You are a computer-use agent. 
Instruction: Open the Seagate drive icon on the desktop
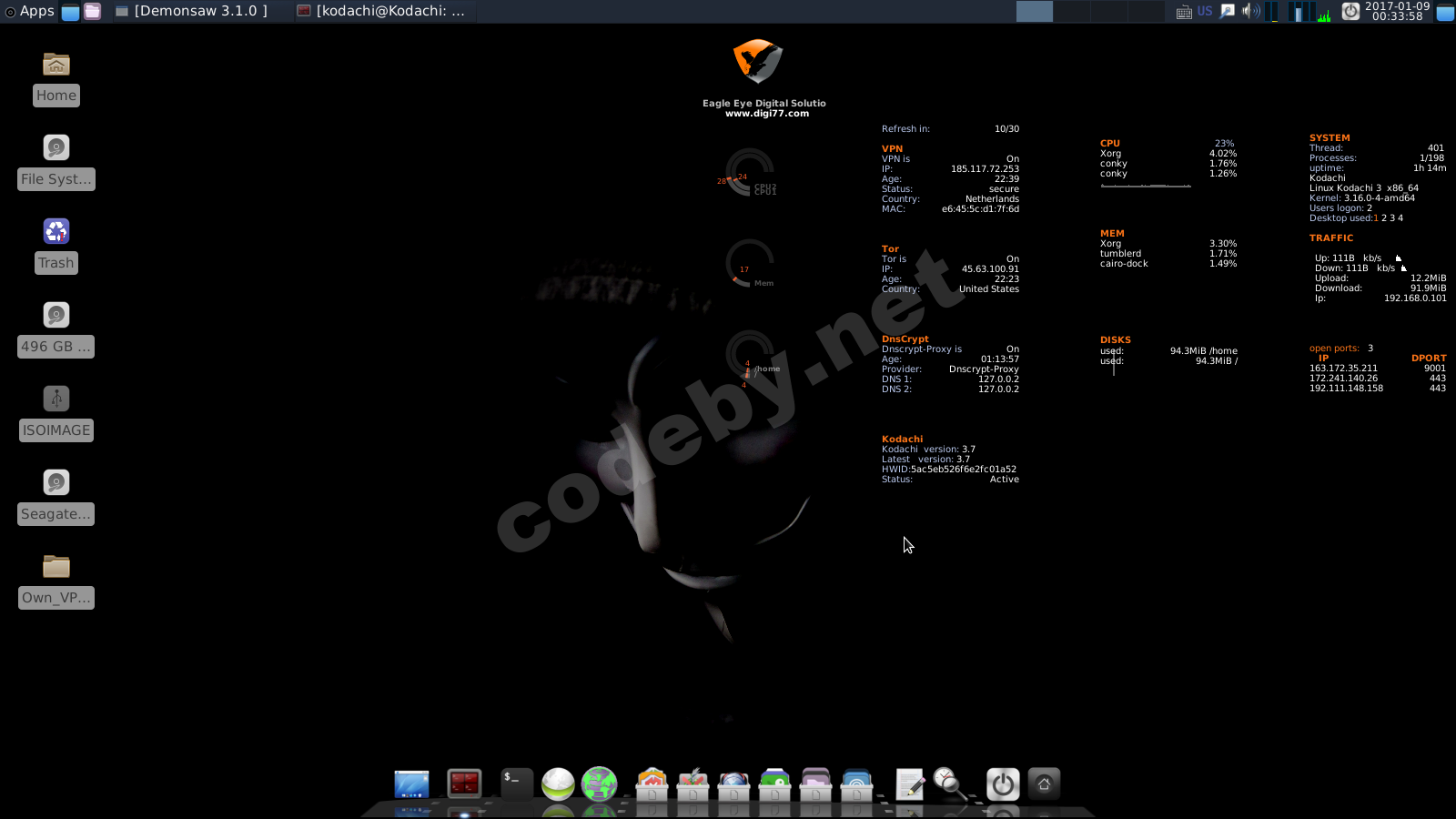(x=56, y=482)
